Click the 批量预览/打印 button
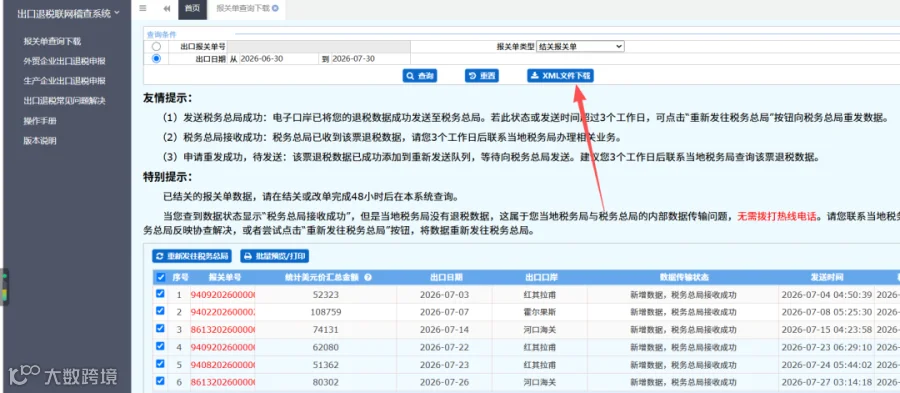This screenshot has width=900, height=393. pos(274,256)
